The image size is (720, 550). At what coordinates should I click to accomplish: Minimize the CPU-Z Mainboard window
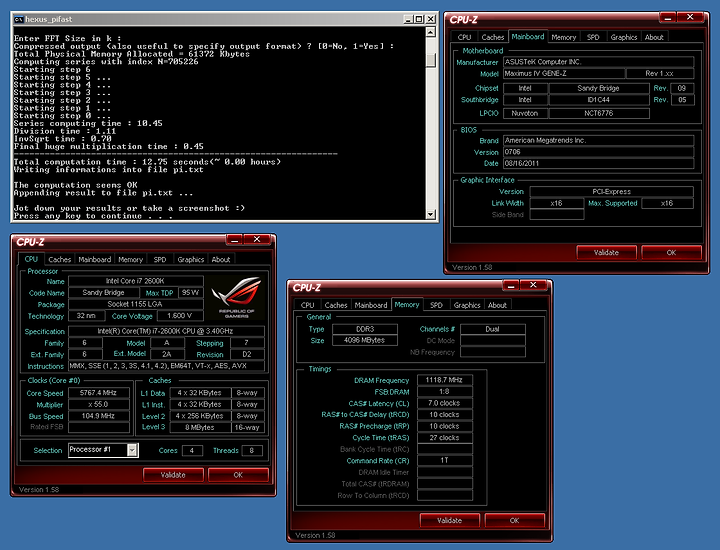coord(668,18)
